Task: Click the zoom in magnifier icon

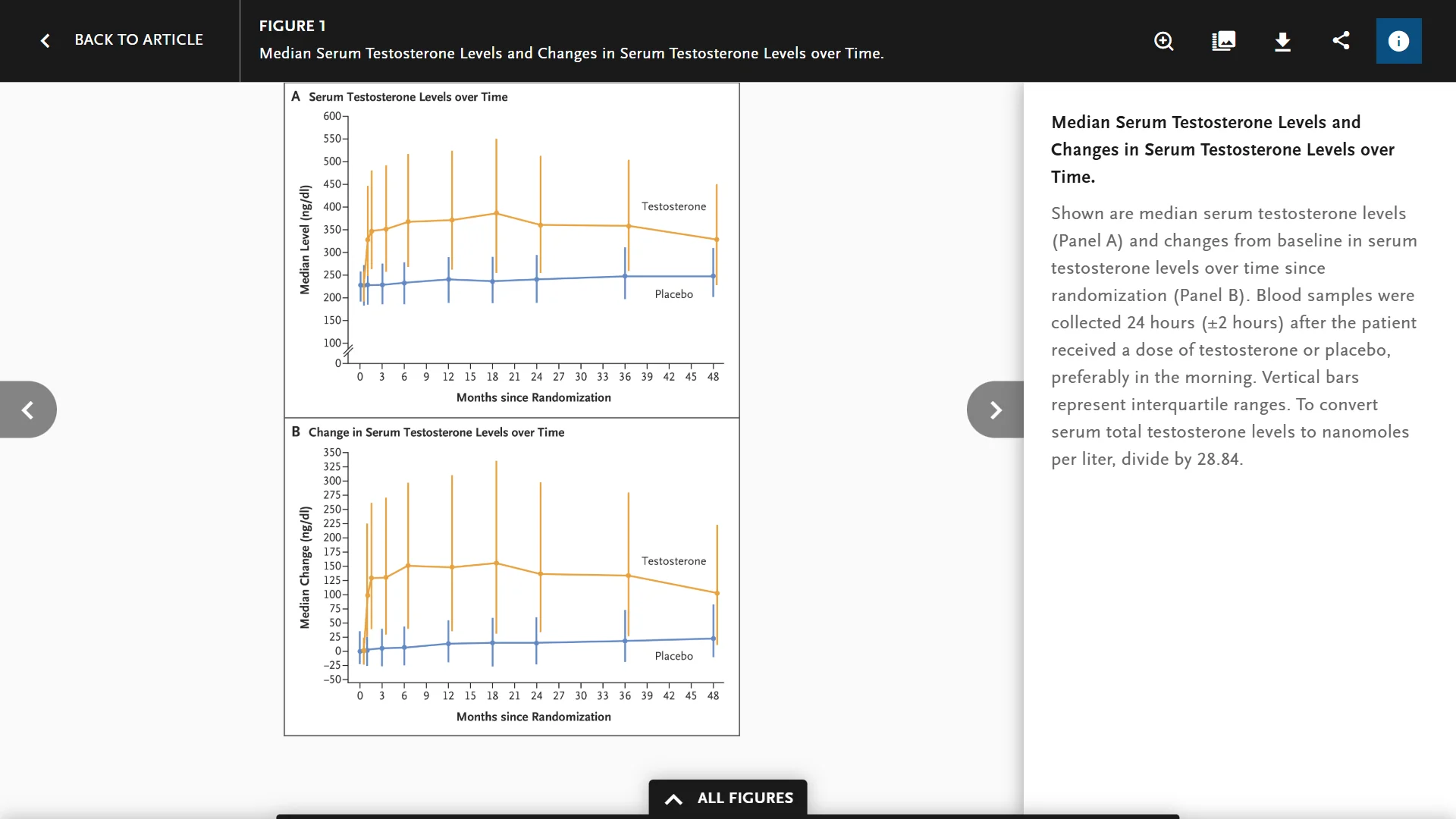Action: pyautogui.click(x=1164, y=41)
